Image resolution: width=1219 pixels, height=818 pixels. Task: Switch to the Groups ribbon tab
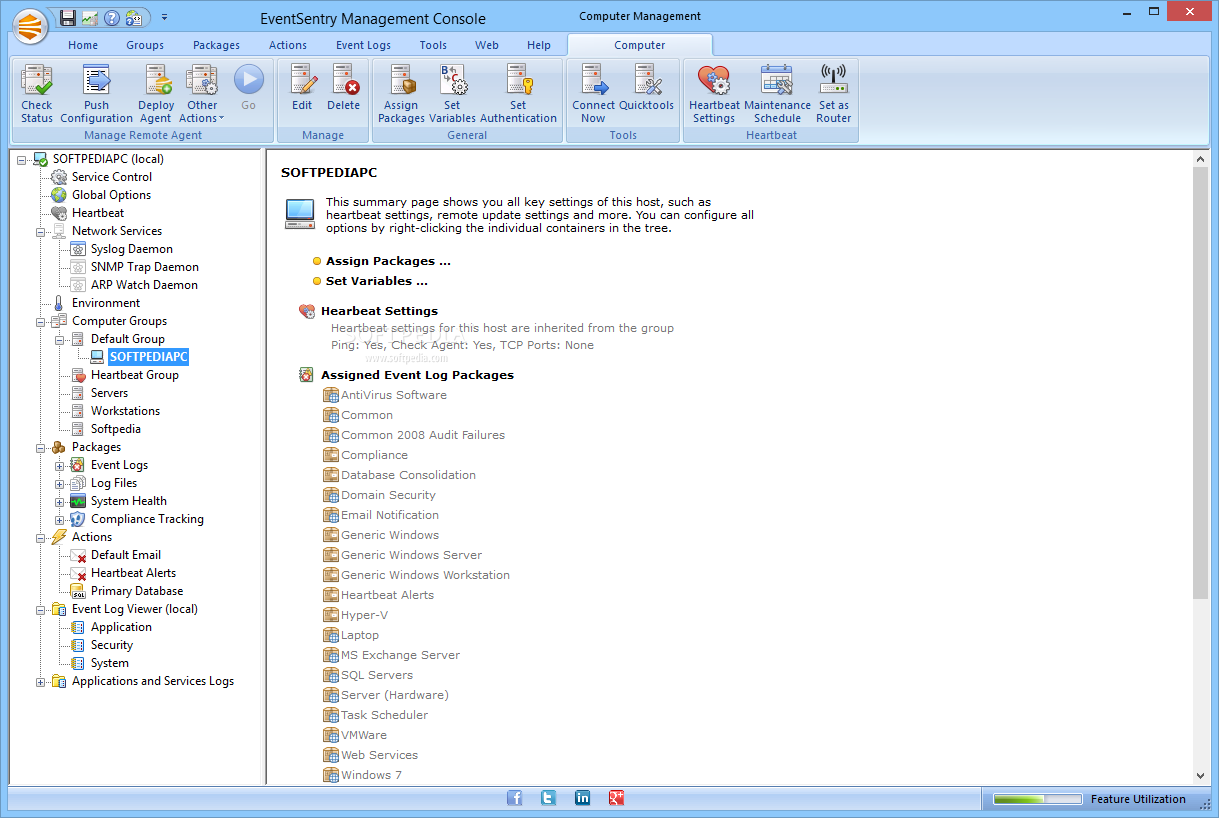tap(145, 45)
